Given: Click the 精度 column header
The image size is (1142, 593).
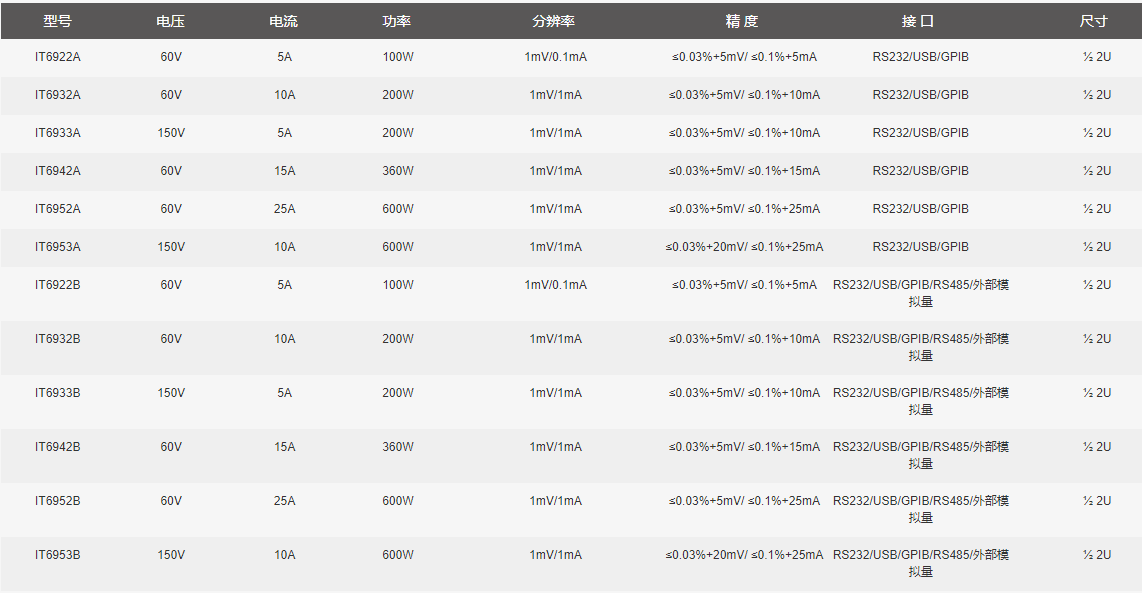Looking at the screenshot, I should pyautogui.click(x=742, y=21).
